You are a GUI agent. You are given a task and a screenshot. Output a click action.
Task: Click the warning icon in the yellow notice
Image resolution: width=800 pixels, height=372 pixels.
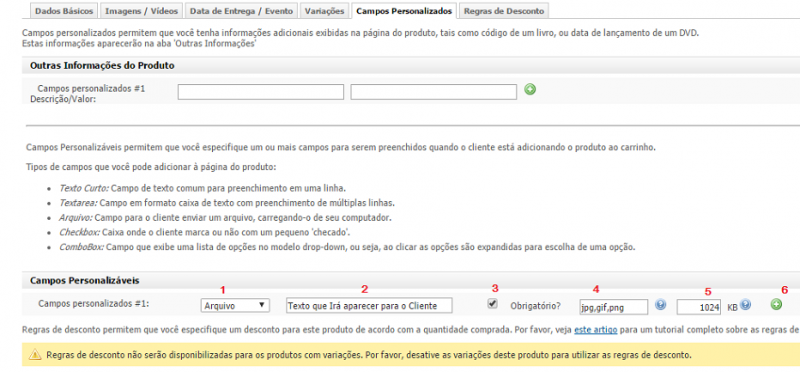[x=35, y=355]
